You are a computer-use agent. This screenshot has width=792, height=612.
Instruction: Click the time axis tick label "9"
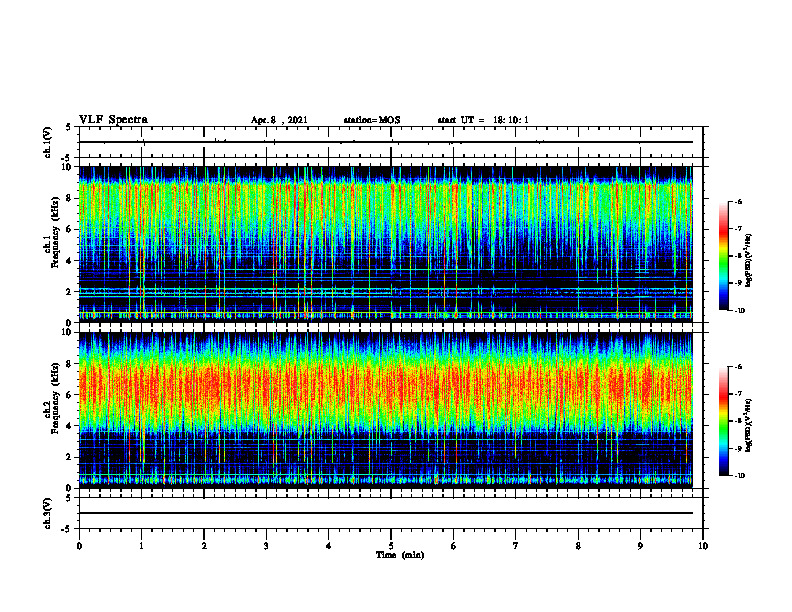click(x=640, y=546)
